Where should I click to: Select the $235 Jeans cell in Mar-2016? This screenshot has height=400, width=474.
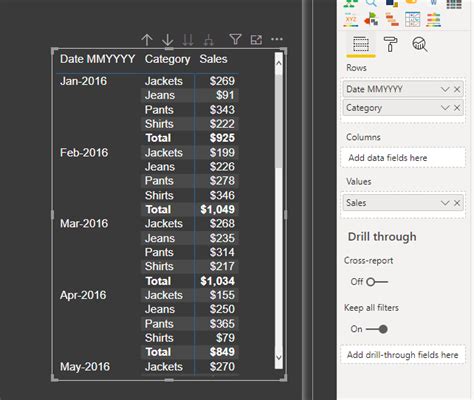pos(222,238)
